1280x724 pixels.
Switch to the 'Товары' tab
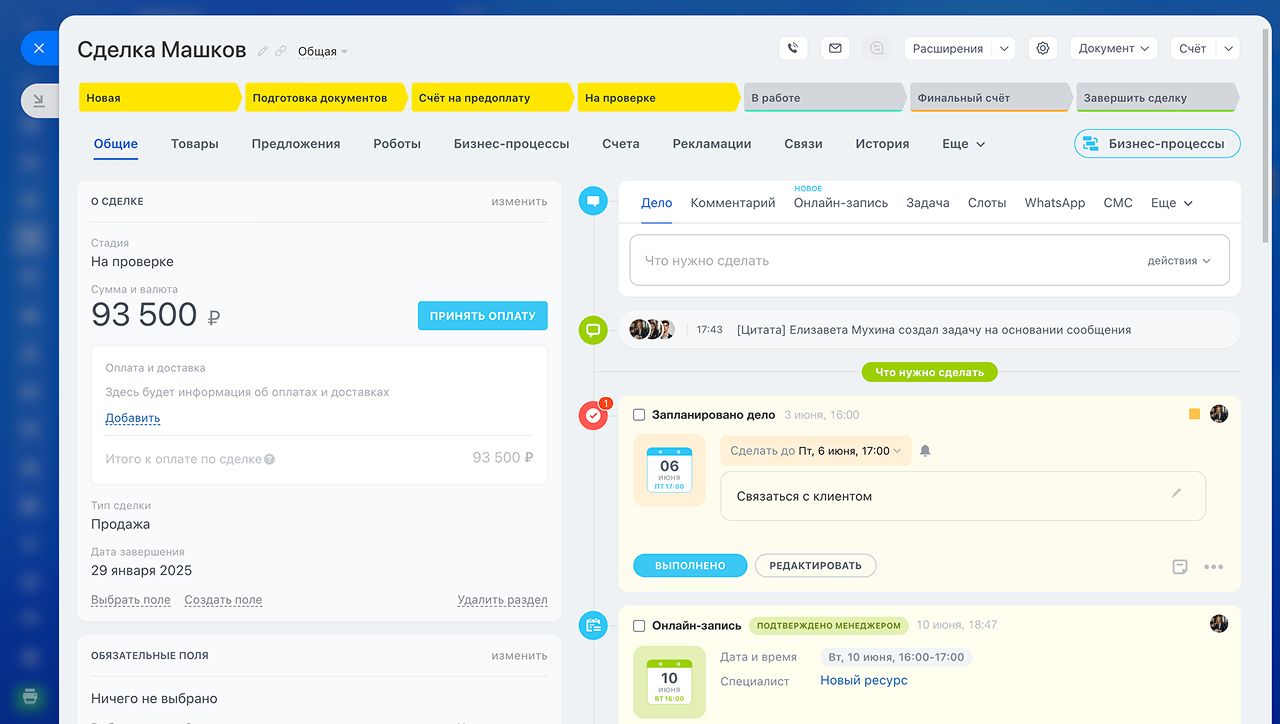pyautogui.click(x=194, y=144)
